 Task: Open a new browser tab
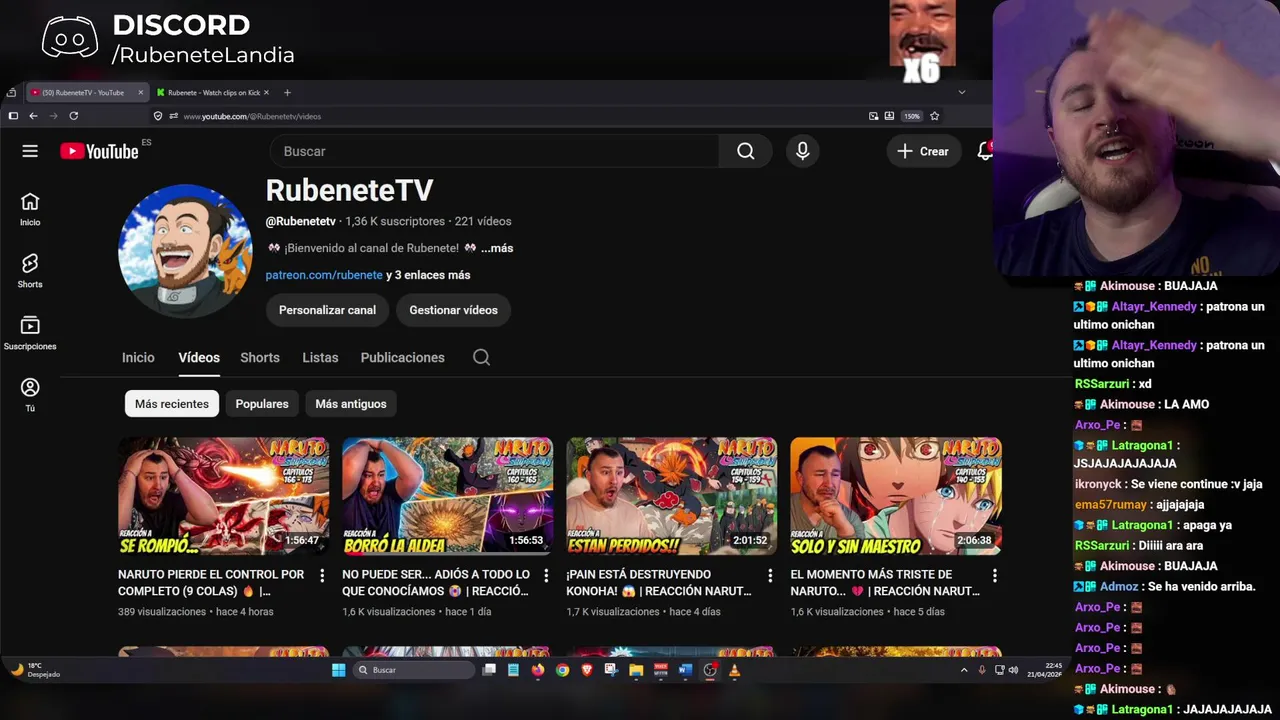tap(287, 92)
